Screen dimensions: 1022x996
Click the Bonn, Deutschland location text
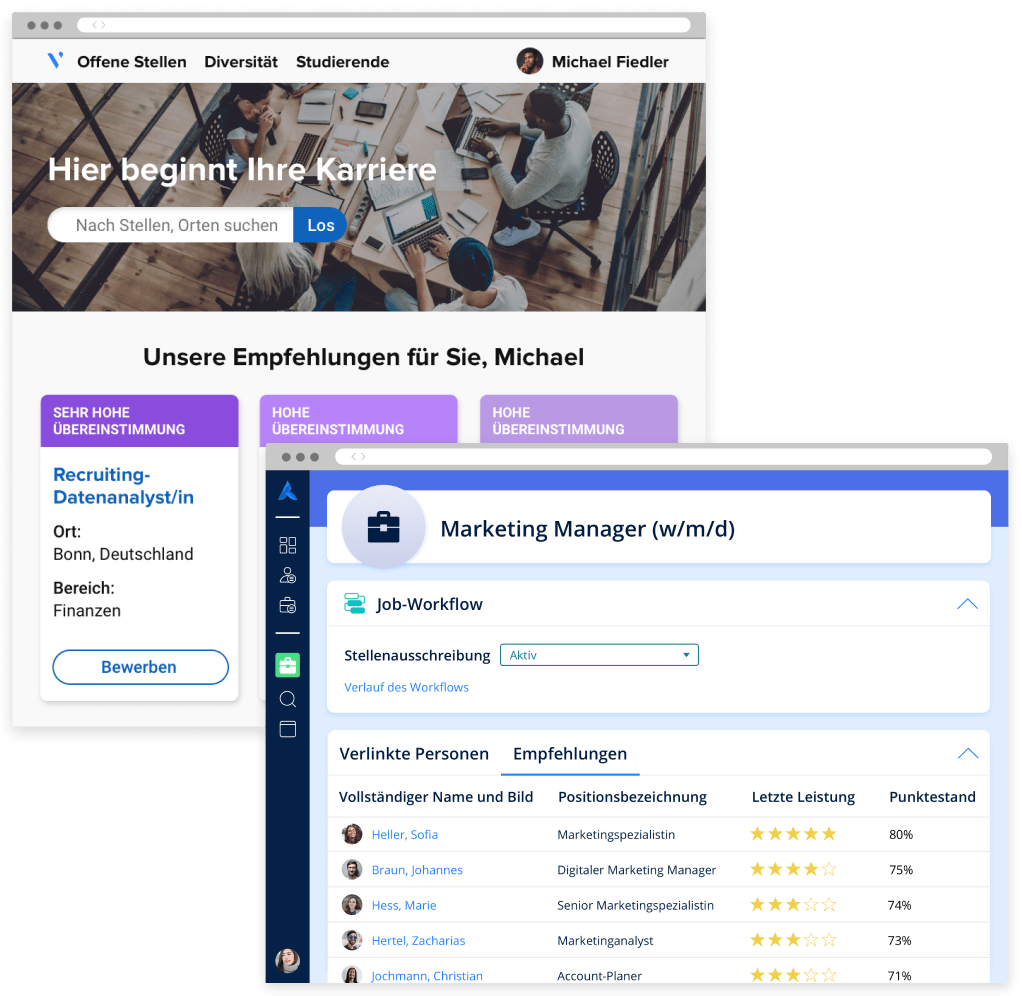pos(123,554)
